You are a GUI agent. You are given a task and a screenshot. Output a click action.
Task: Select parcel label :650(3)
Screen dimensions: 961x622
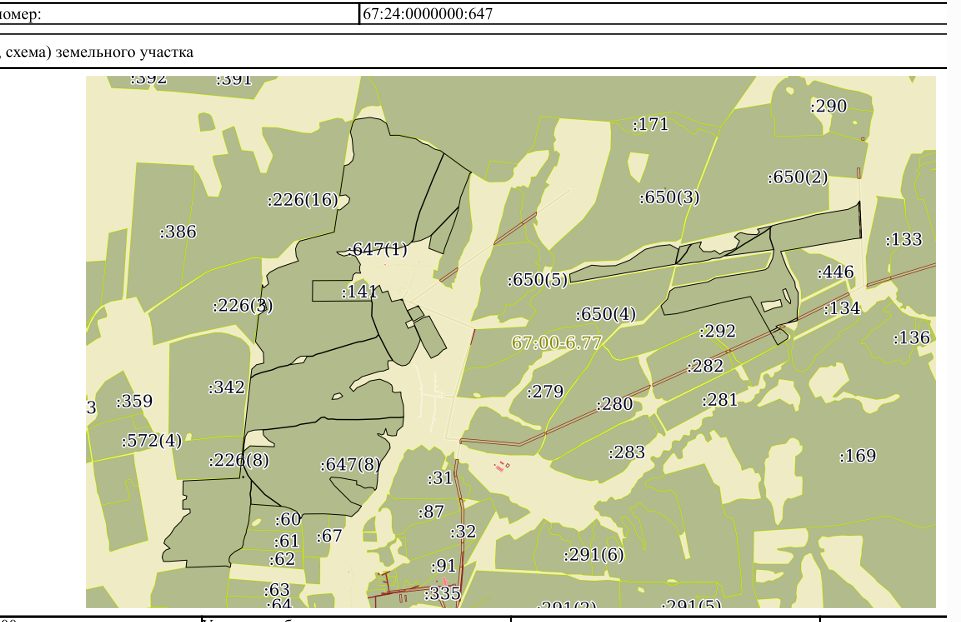[x=669, y=197]
